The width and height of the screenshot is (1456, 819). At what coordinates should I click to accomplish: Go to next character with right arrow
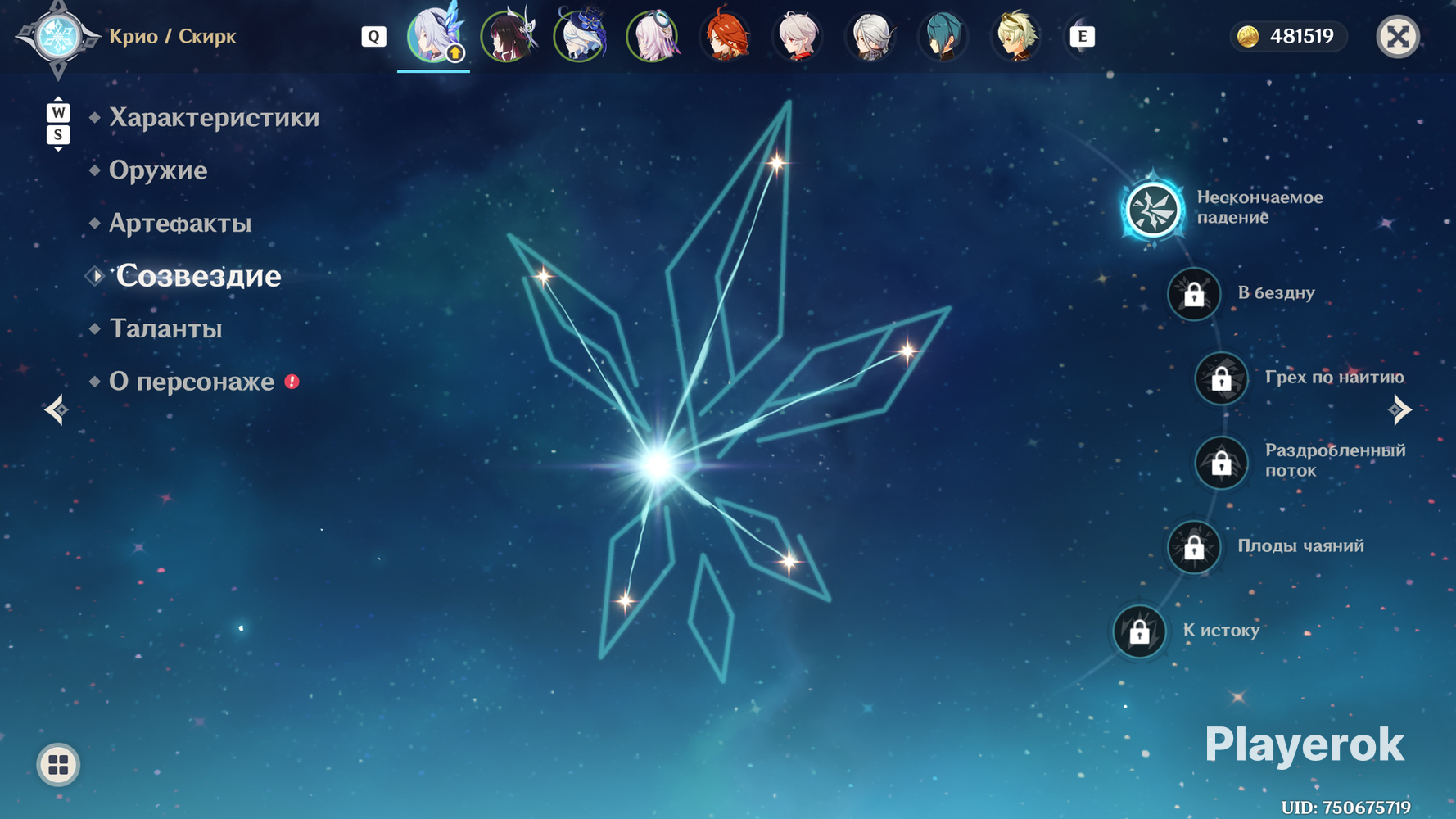point(1400,409)
